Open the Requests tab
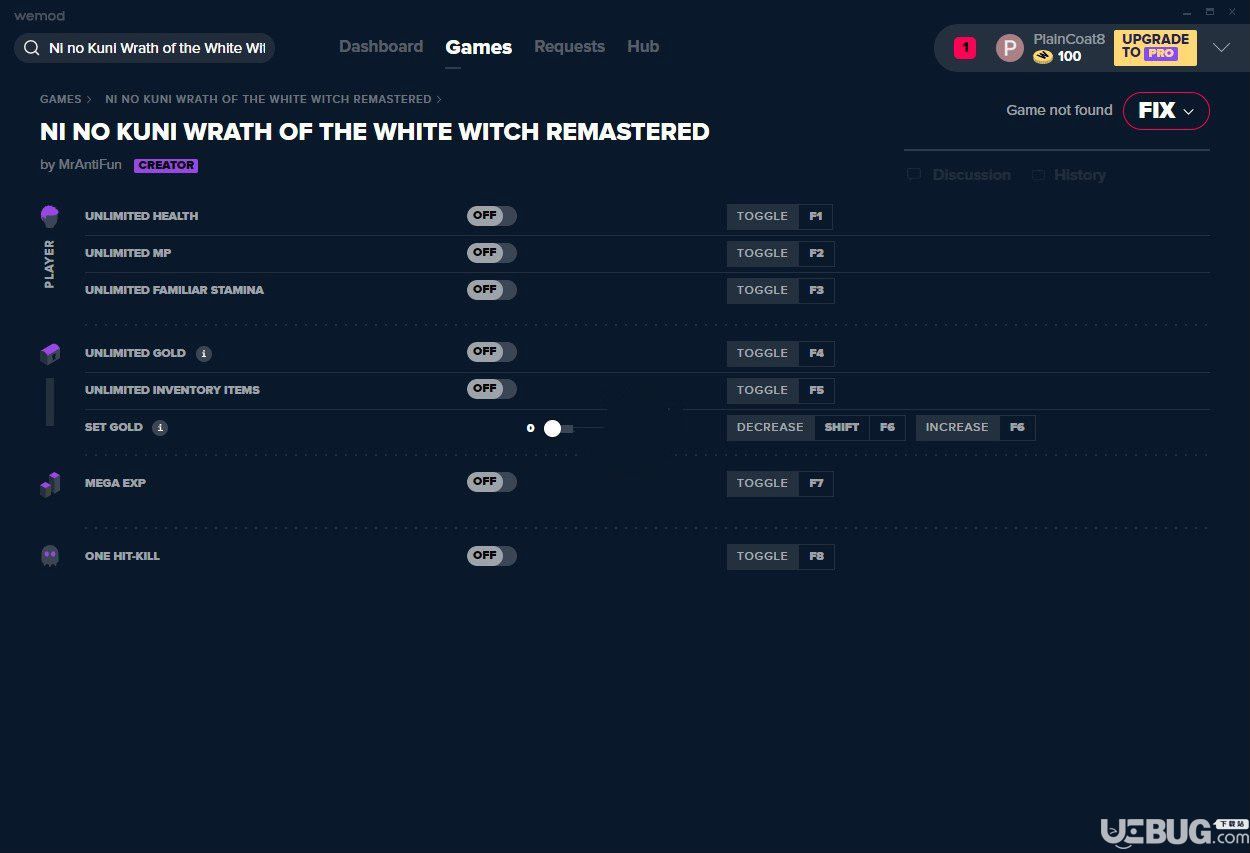 [x=569, y=47]
